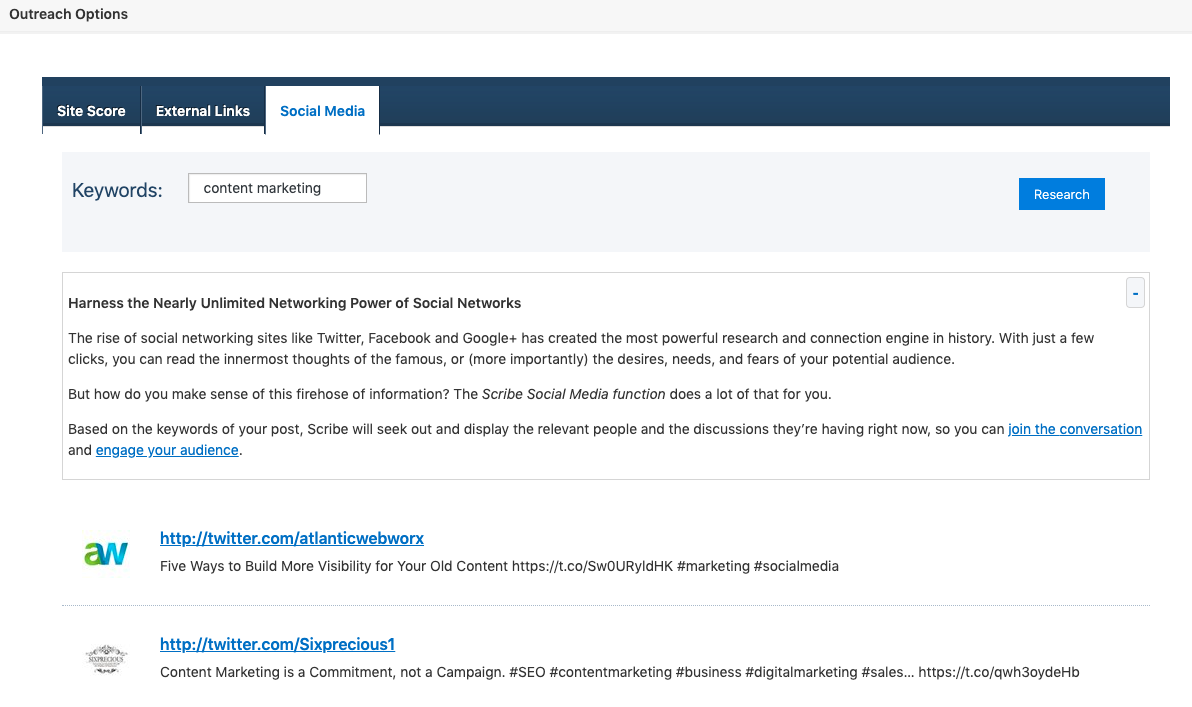Click the Sixprecious1 profile avatar
Viewport: 1192px width, 707px height.
106,658
